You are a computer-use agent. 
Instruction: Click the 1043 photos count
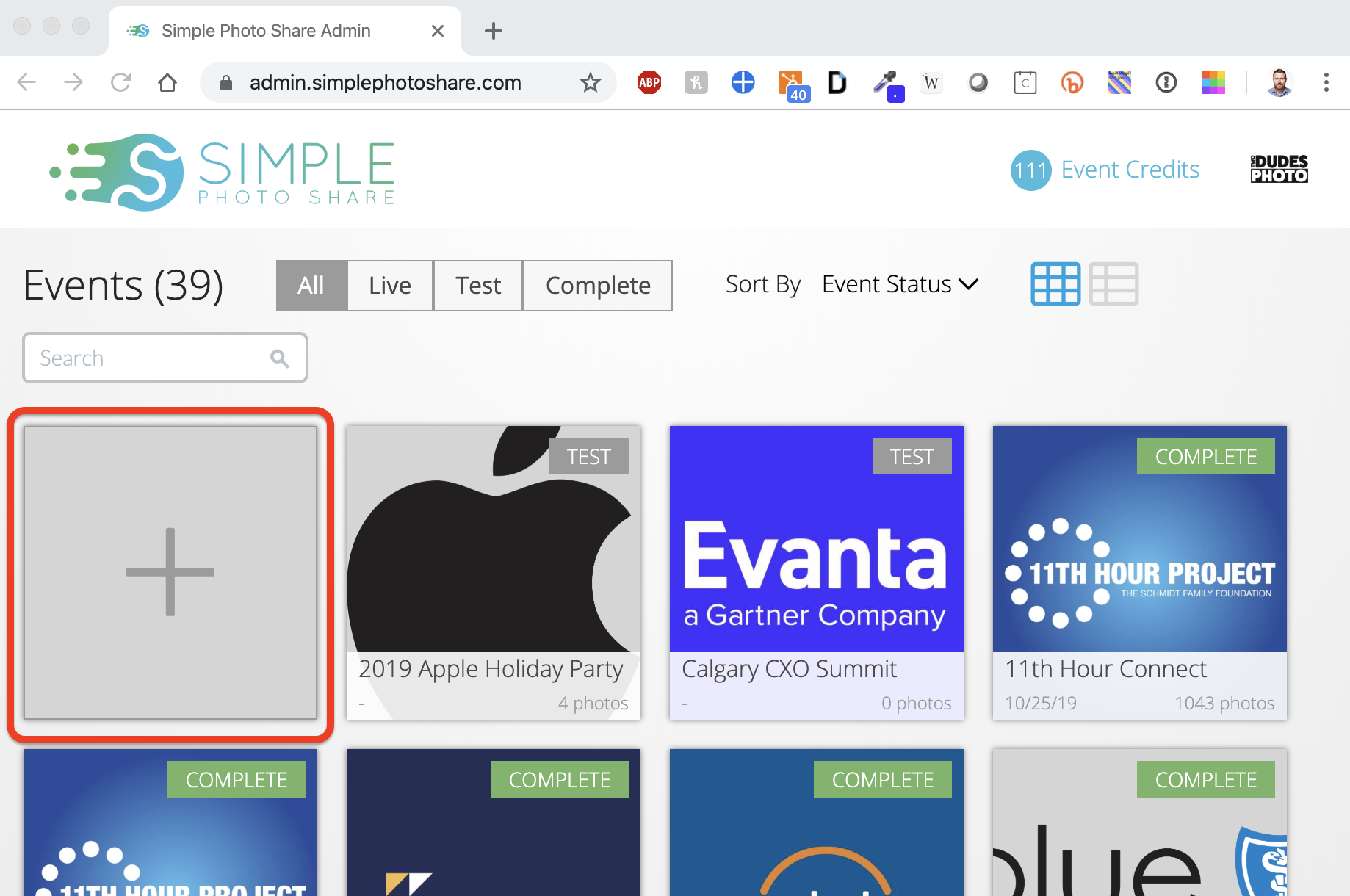1224,703
